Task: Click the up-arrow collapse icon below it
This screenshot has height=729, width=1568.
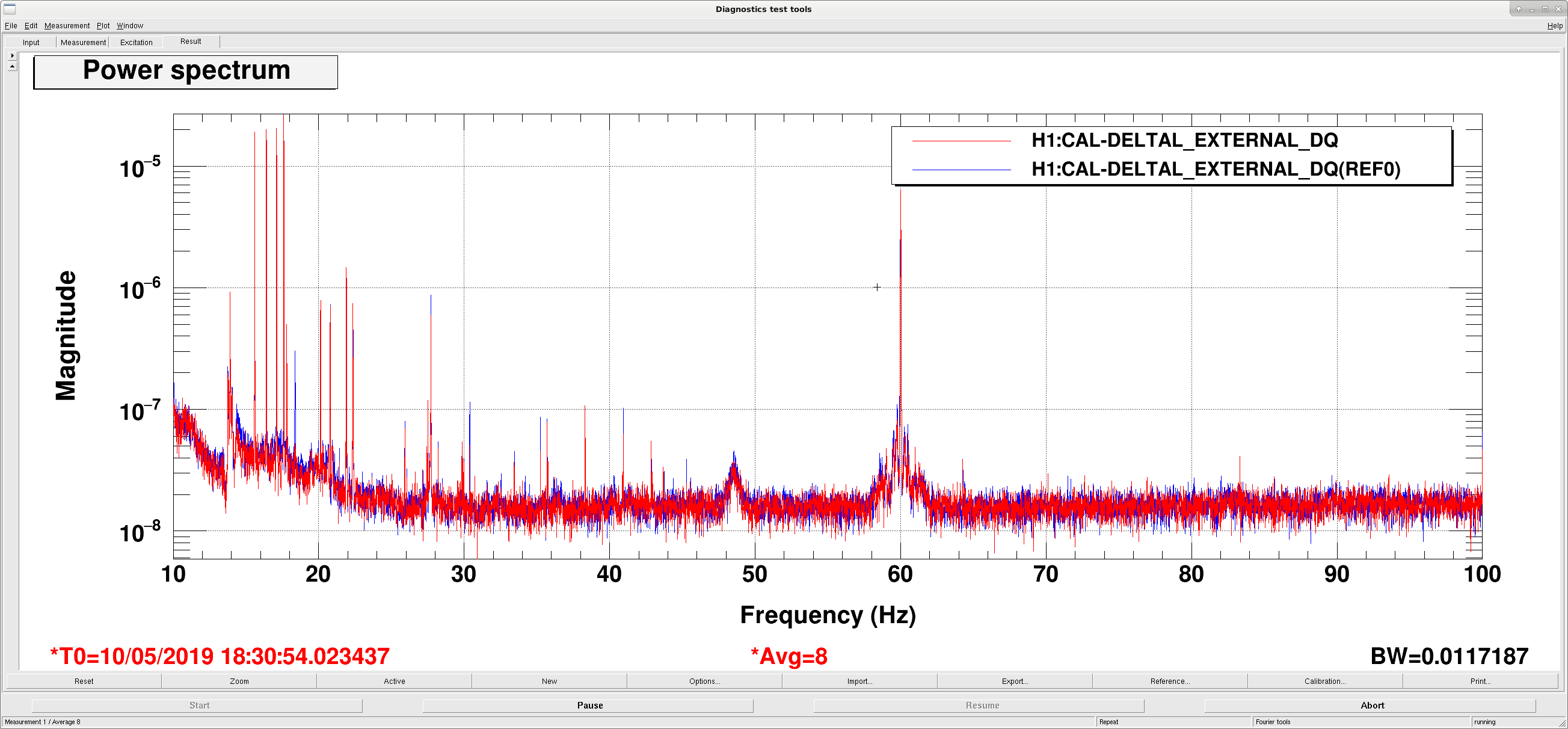Action: (x=12, y=66)
